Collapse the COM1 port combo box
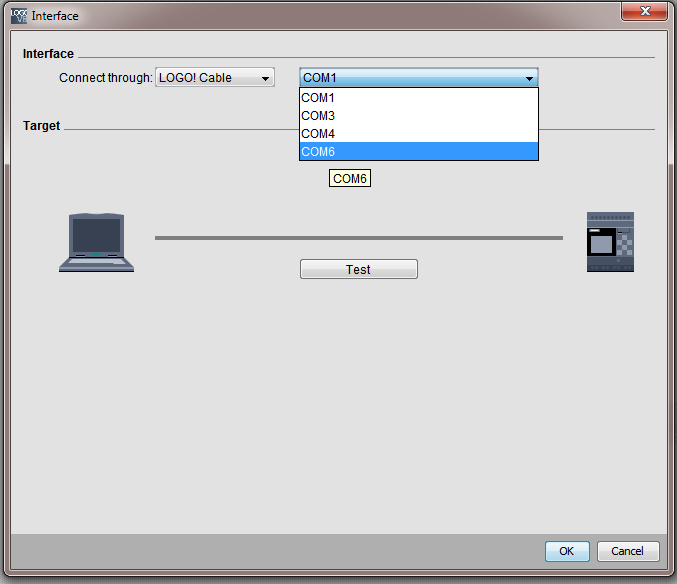 coord(418,78)
